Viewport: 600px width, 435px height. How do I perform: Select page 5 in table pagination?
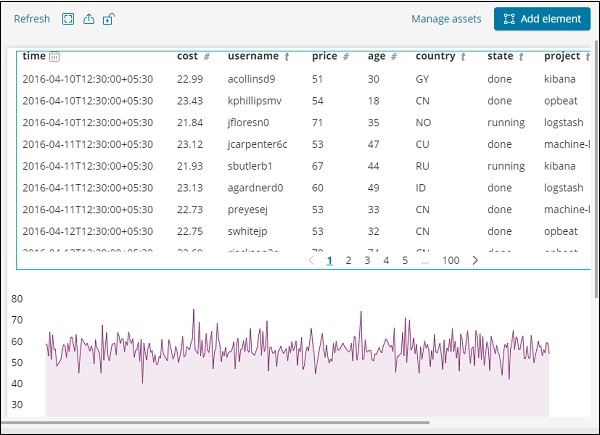point(405,260)
